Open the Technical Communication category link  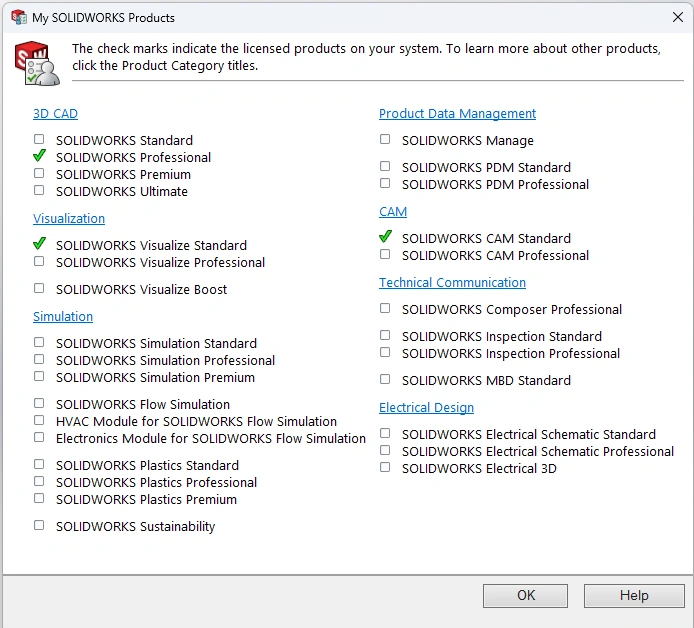(x=452, y=283)
